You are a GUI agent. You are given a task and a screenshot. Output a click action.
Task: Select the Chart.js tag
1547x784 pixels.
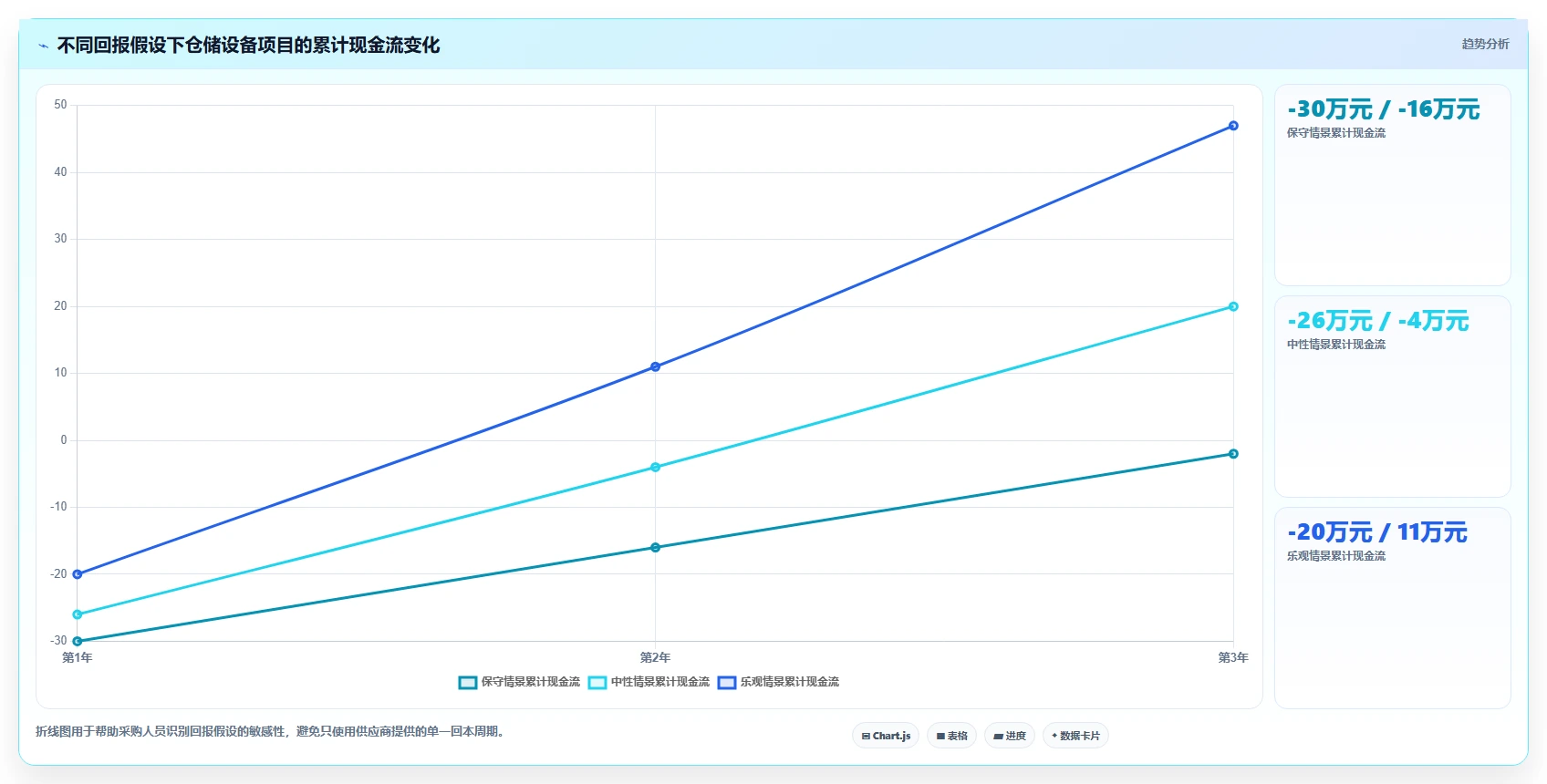[x=886, y=736]
